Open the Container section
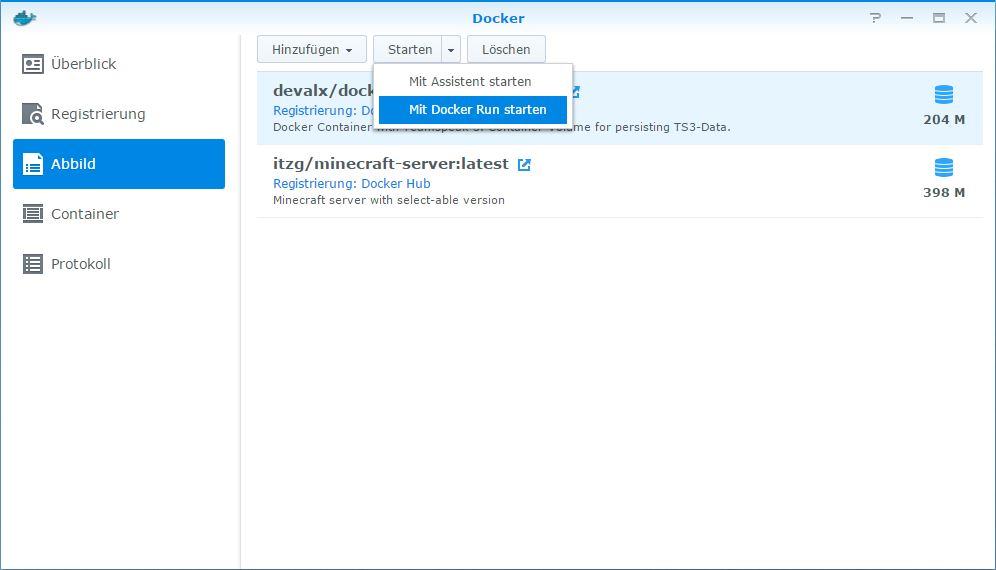This screenshot has height=570, width=996. pyautogui.click(x=119, y=214)
